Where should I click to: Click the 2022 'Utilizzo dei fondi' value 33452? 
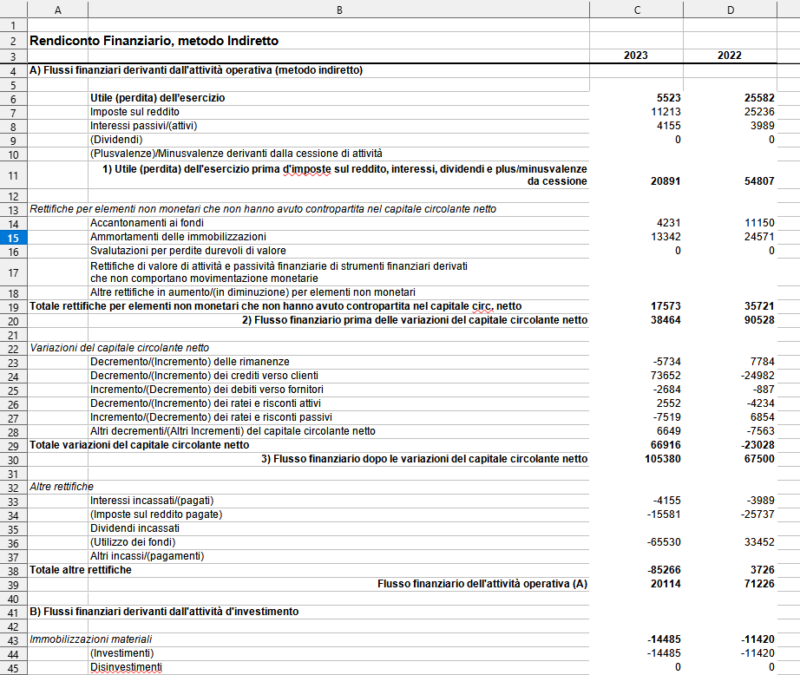click(x=756, y=542)
